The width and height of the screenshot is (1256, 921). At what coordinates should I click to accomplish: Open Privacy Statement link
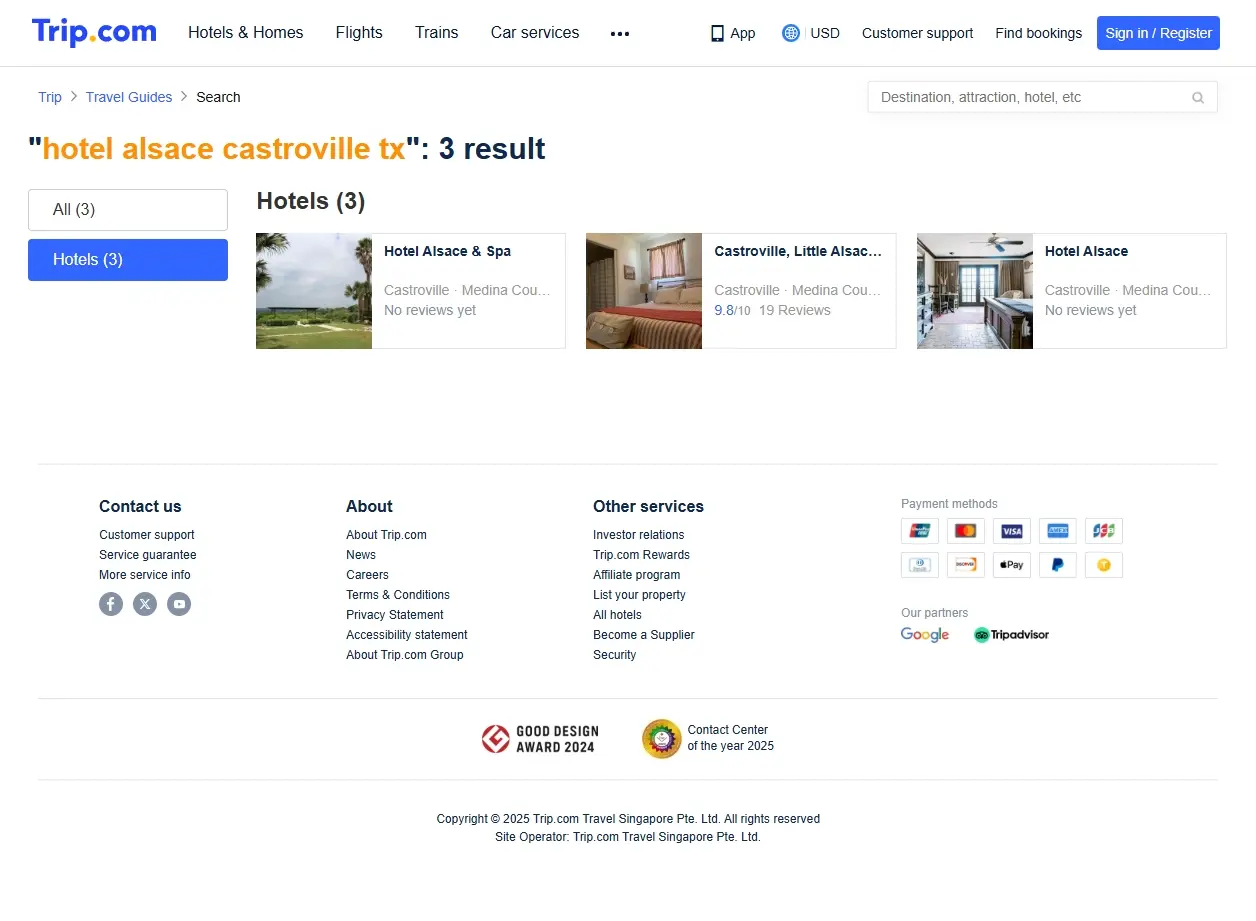395,615
